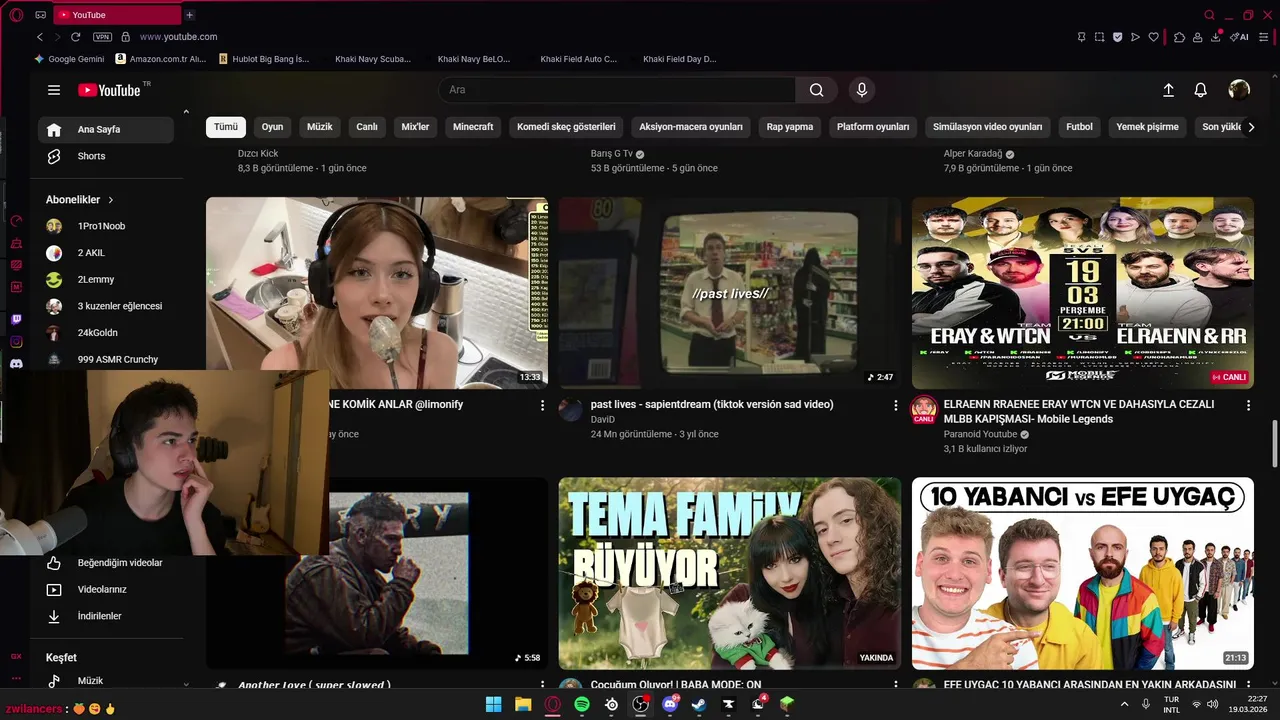Open the Barış G Tv channel link
Image resolution: width=1280 pixels, height=720 pixels.
[612, 154]
